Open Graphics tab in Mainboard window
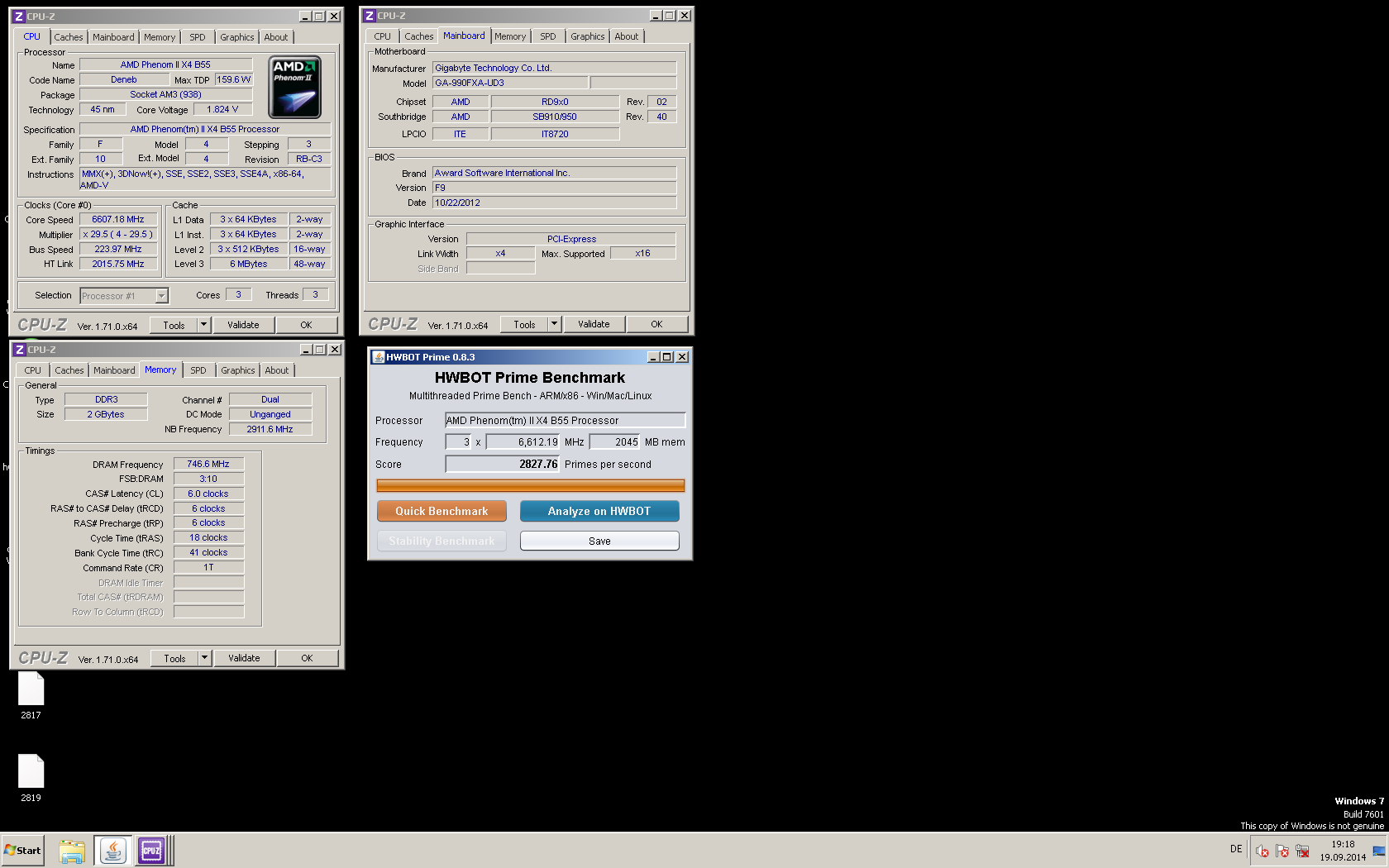This screenshot has height=868, width=1389. (x=588, y=36)
